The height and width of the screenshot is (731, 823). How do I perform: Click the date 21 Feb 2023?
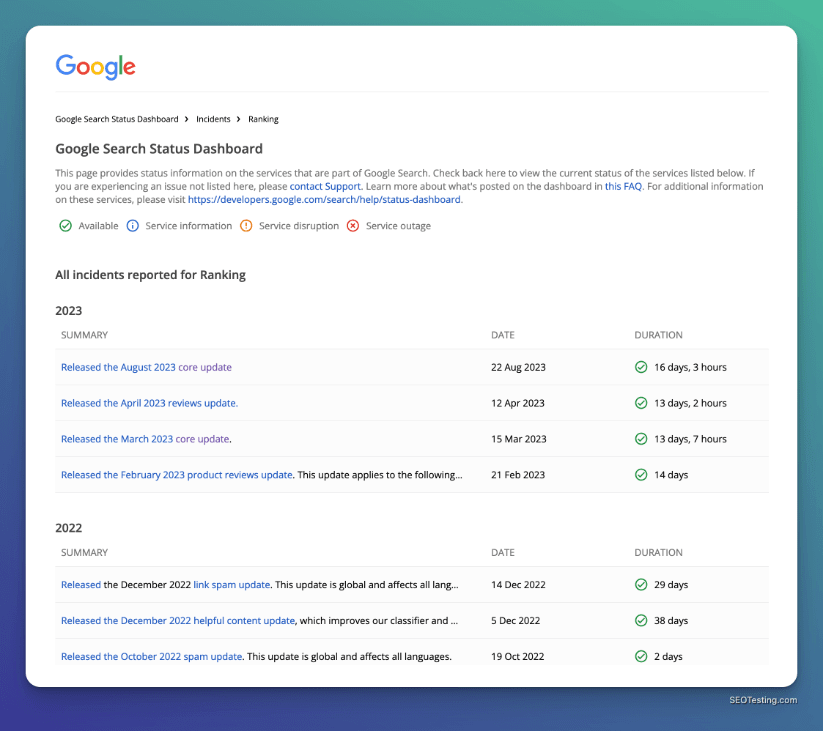tap(518, 474)
